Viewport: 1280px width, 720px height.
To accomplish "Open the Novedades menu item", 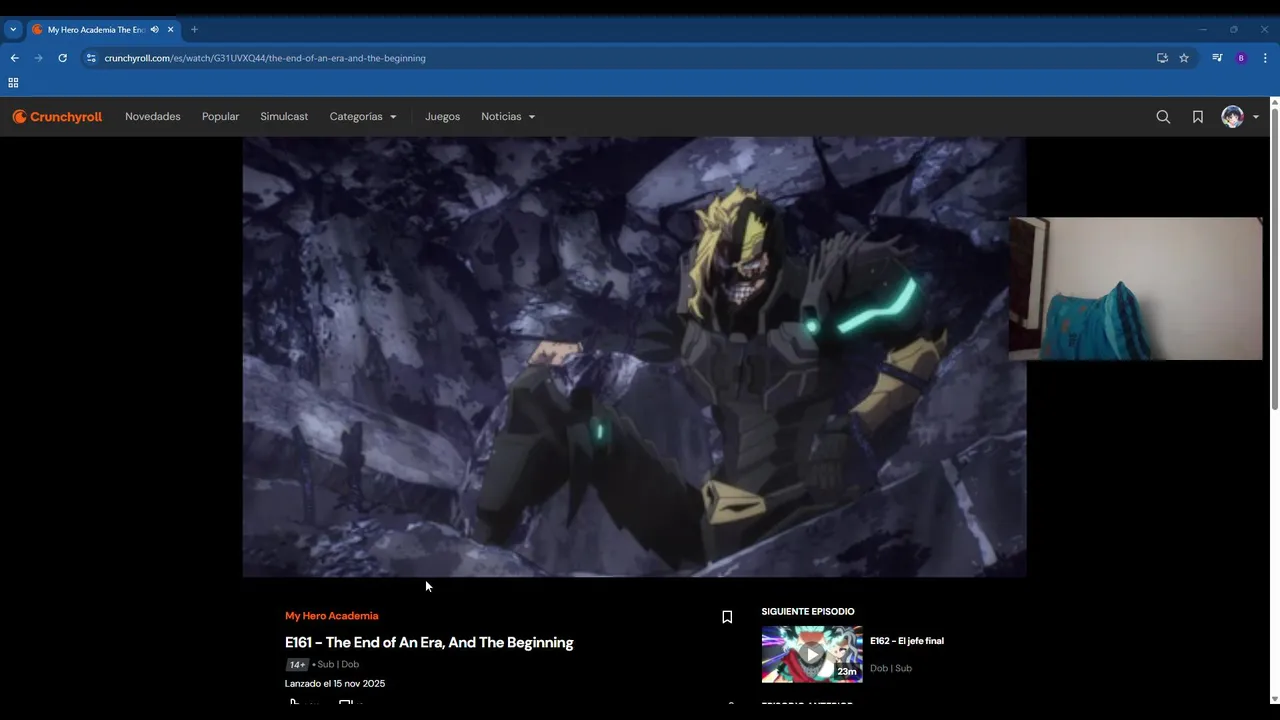I will pos(153,117).
